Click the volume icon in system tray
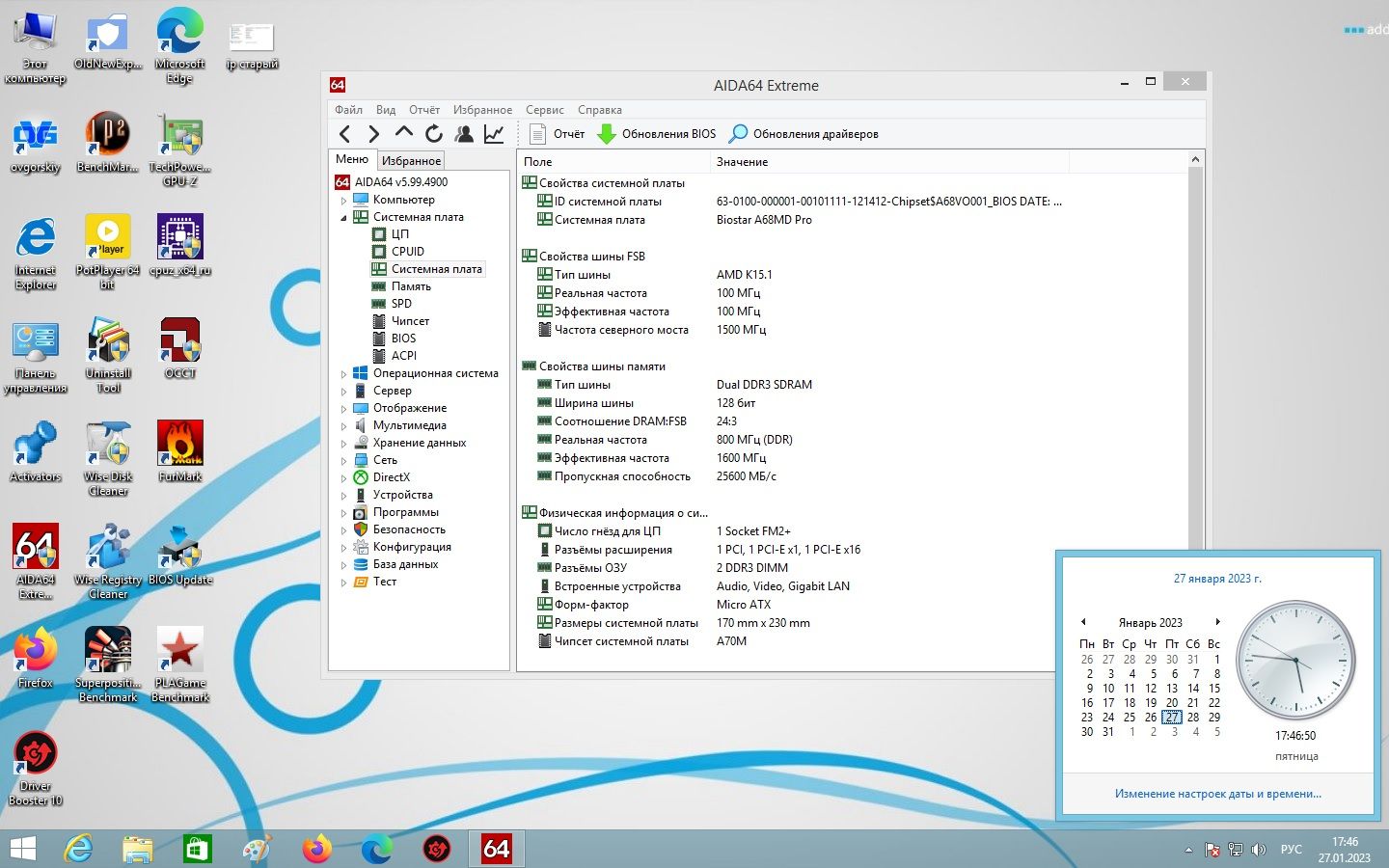The image size is (1389, 868). pos(1258,850)
